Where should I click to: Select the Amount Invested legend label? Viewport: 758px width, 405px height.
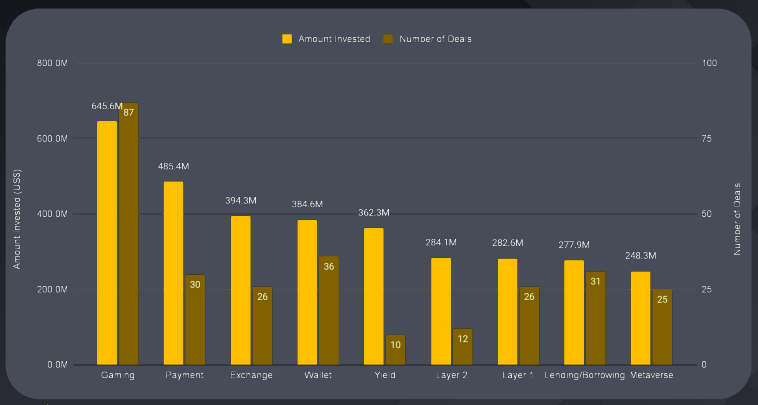coord(334,39)
